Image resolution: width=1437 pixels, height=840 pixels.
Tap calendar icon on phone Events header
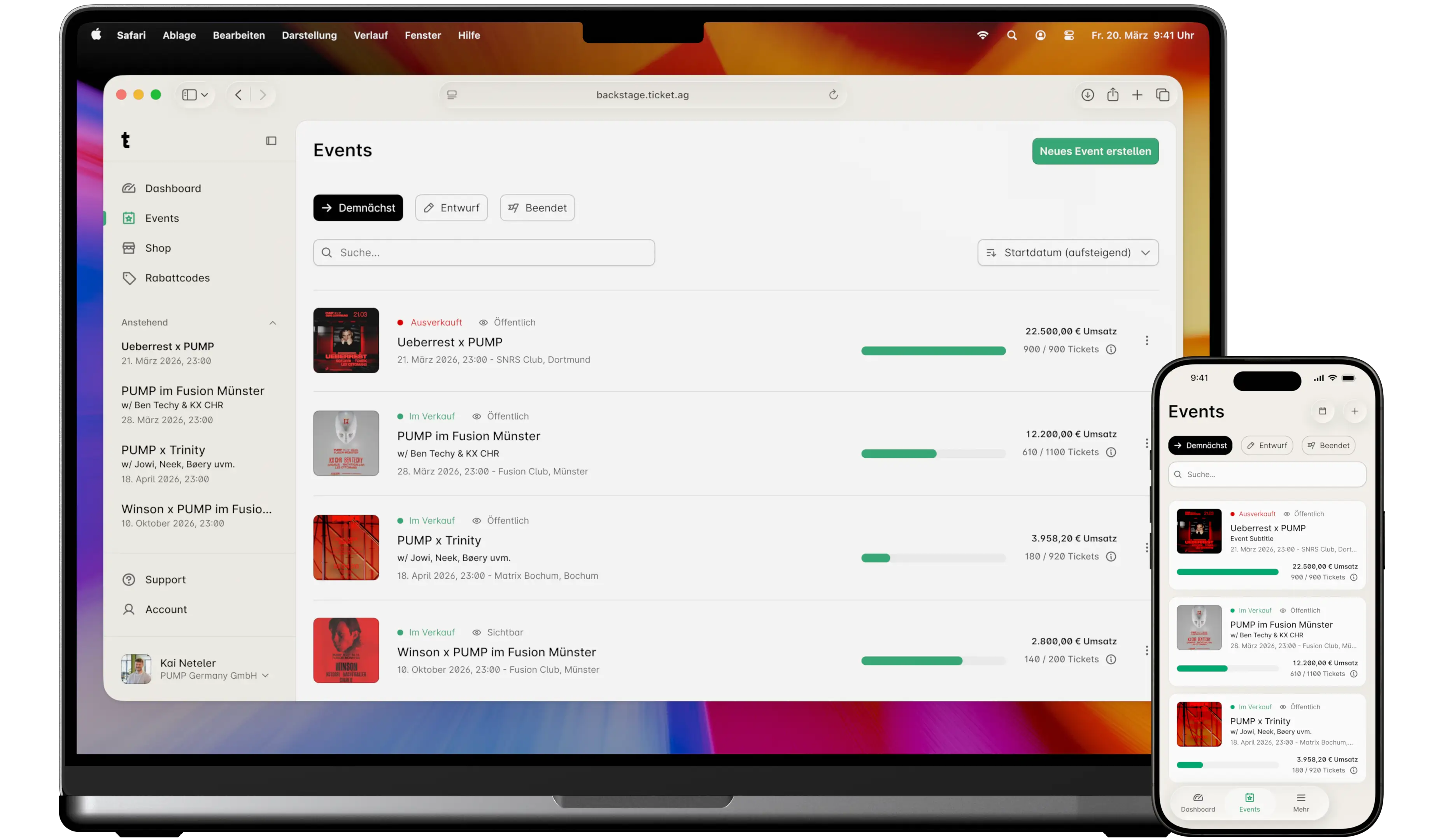coord(1322,411)
